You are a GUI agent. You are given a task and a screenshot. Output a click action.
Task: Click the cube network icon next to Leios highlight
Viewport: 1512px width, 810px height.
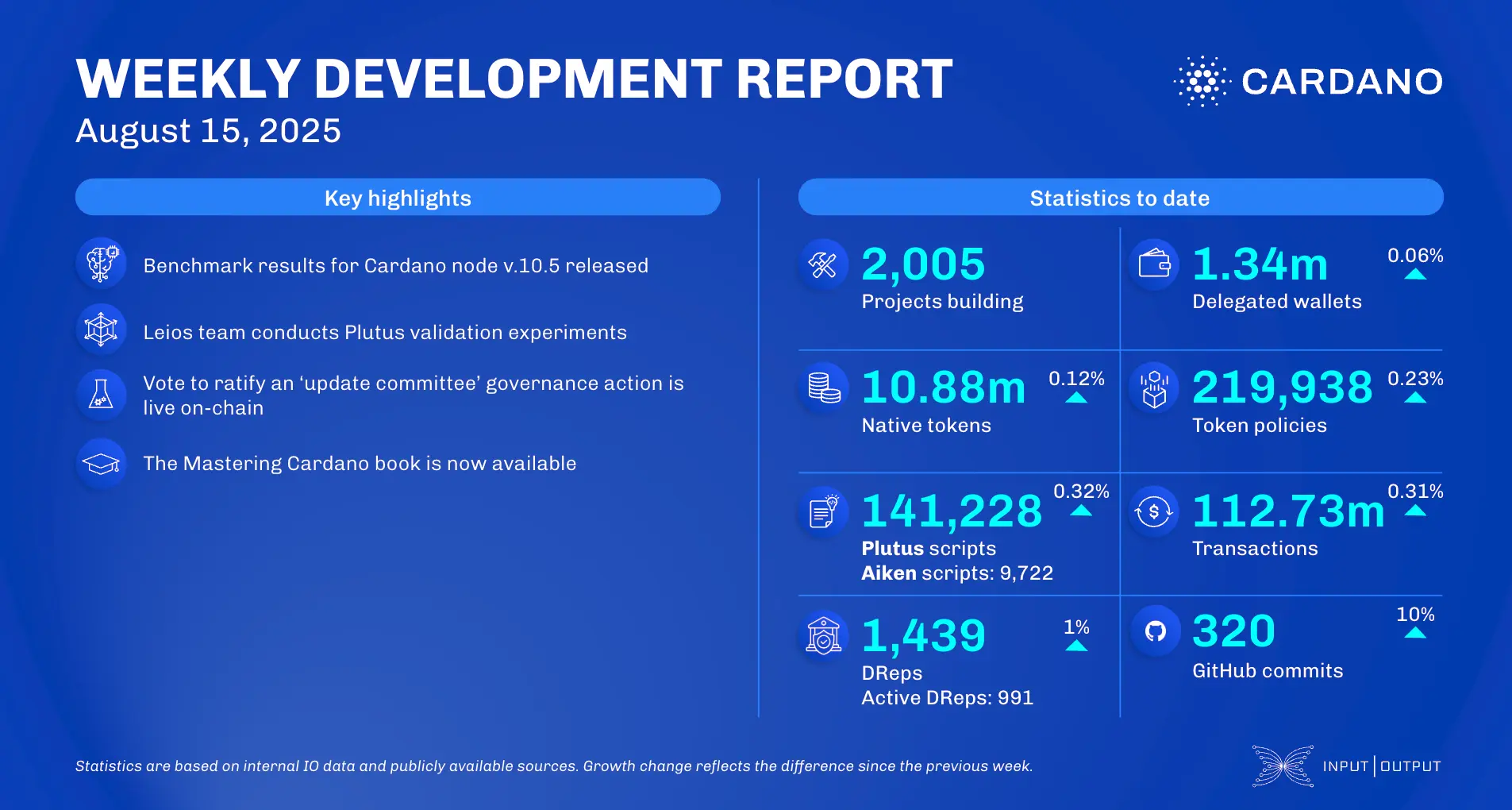(102, 330)
